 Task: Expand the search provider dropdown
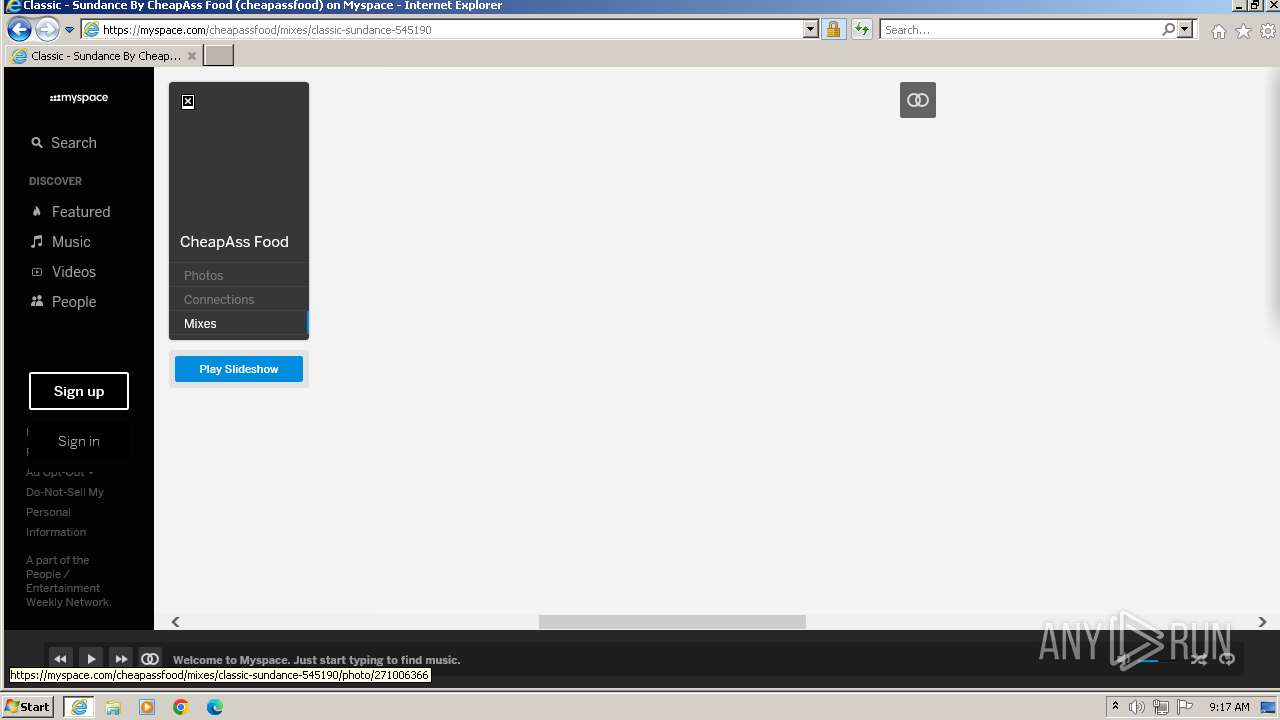point(1186,30)
